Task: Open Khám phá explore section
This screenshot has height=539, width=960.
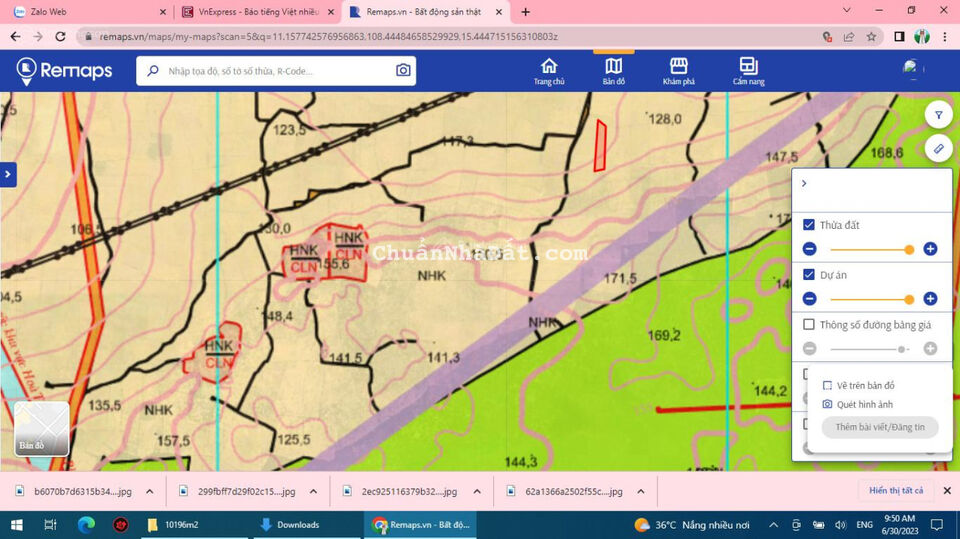Action: [x=678, y=71]
